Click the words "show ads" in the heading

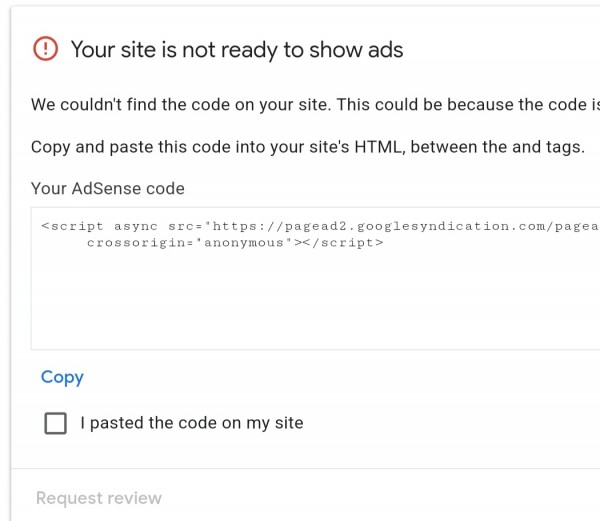[x=362, y=49]
